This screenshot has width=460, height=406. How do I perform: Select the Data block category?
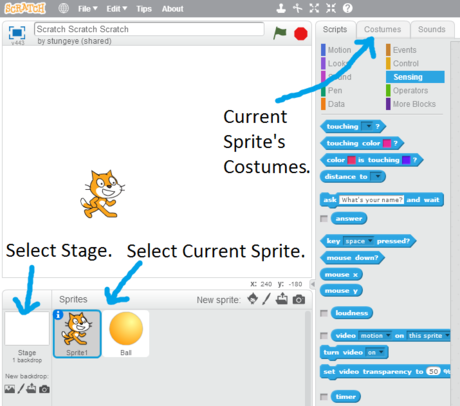[x=333, y=104]
